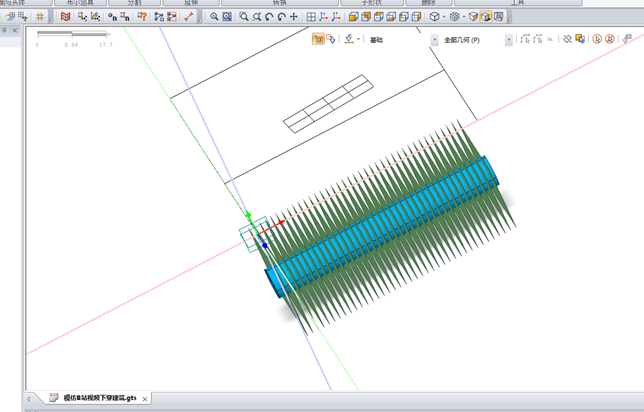This screenshot has height=412, width=644.
Task: Click the fifth orange view cube icon
Action: [404, 17]
